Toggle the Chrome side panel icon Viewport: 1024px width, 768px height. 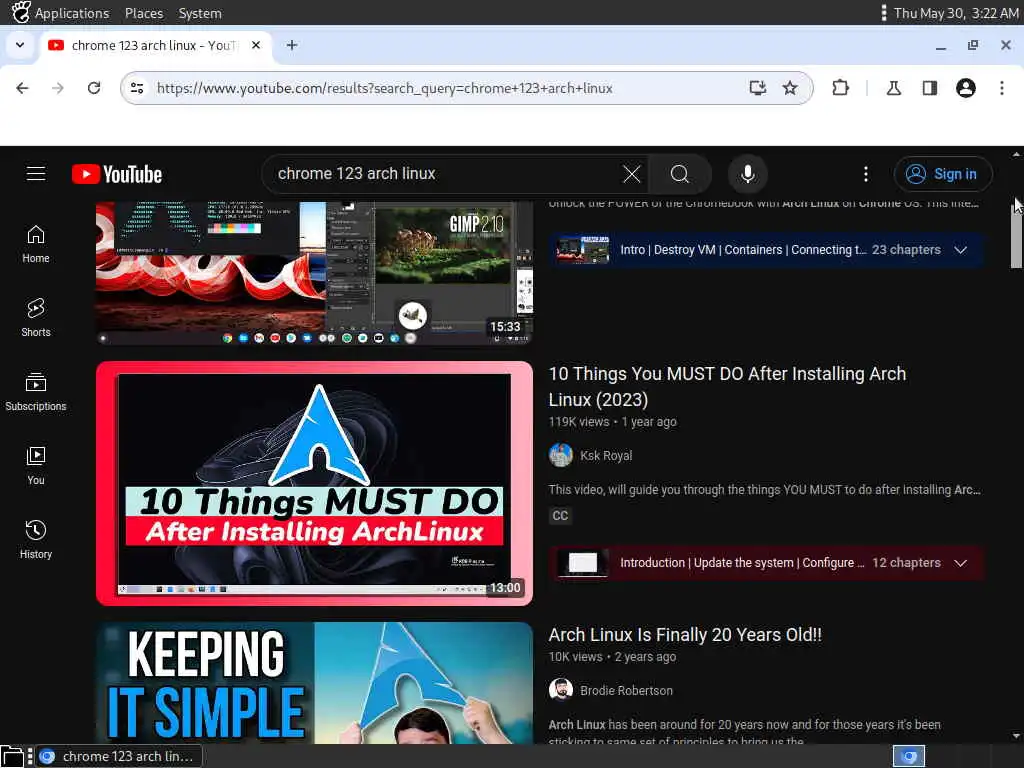(930, 88)
